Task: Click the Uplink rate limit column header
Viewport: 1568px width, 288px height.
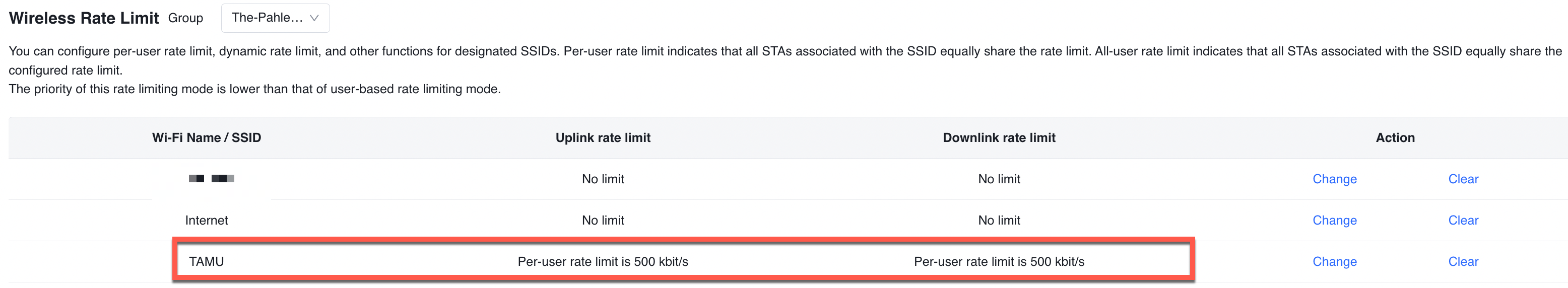Action: pyautogui.click(x=603, y=137)
